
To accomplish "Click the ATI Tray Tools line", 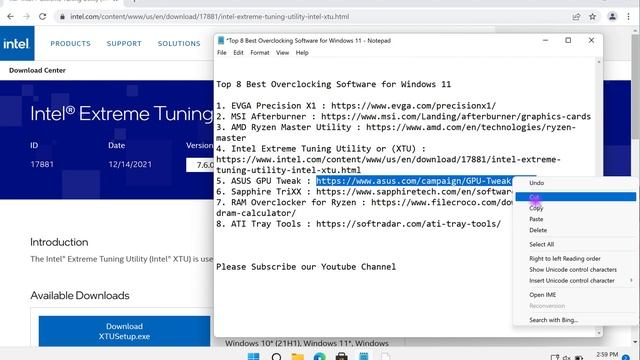I will [358, 224].
